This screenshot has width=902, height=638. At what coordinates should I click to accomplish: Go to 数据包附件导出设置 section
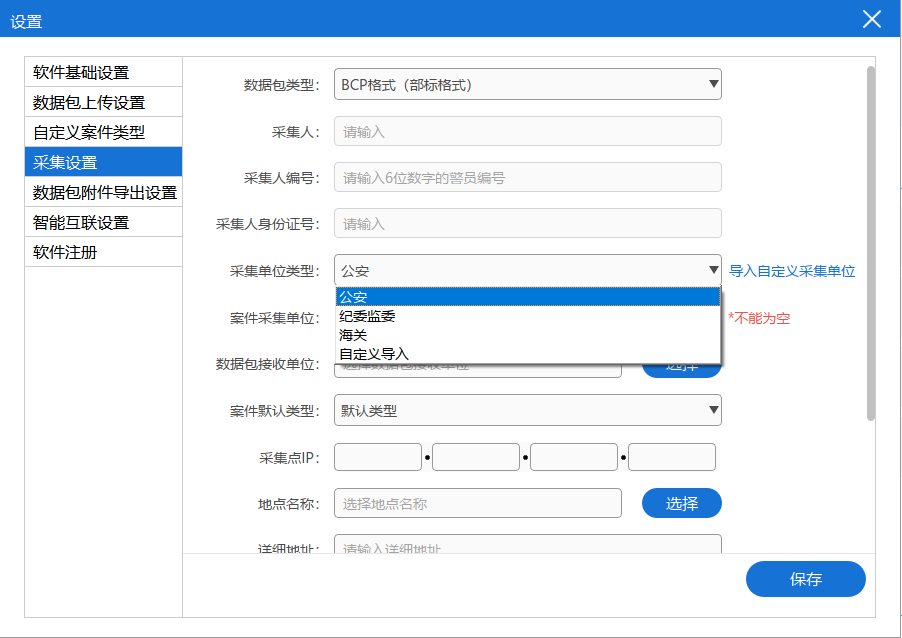[103, 192]
